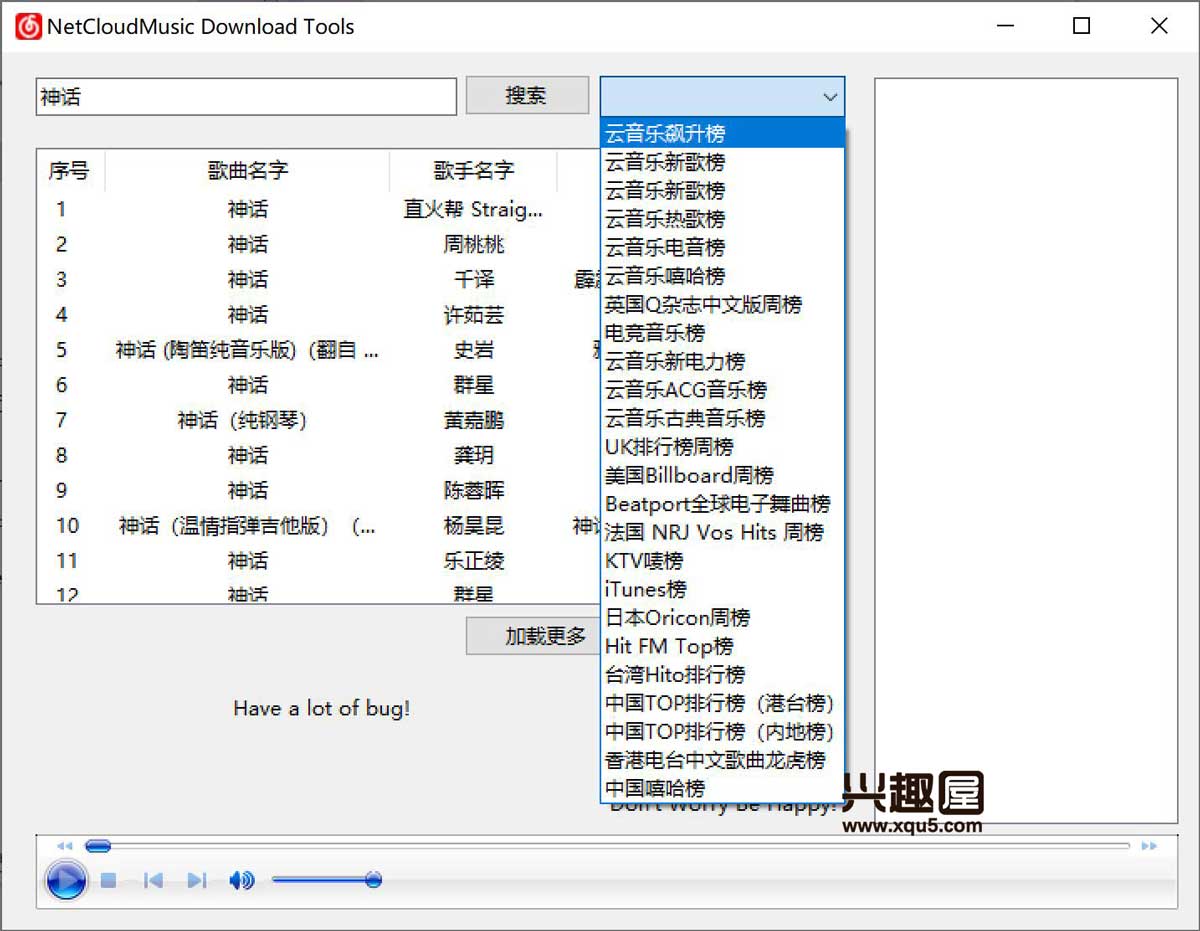Pick 英国Q杂志中文版周榜 from the list
Screen dimensions: 1200x931
point(723,304)
